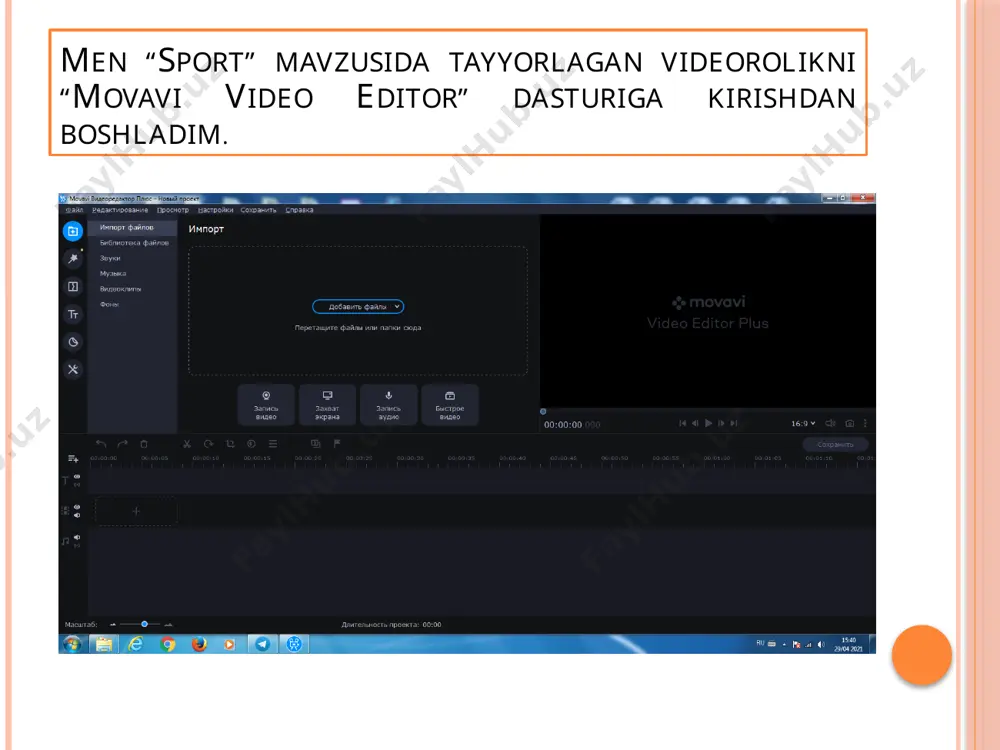Step to the previous frame
Image resolution: width=1000 pixels, height=750 pixels.
tap(695, 423)
